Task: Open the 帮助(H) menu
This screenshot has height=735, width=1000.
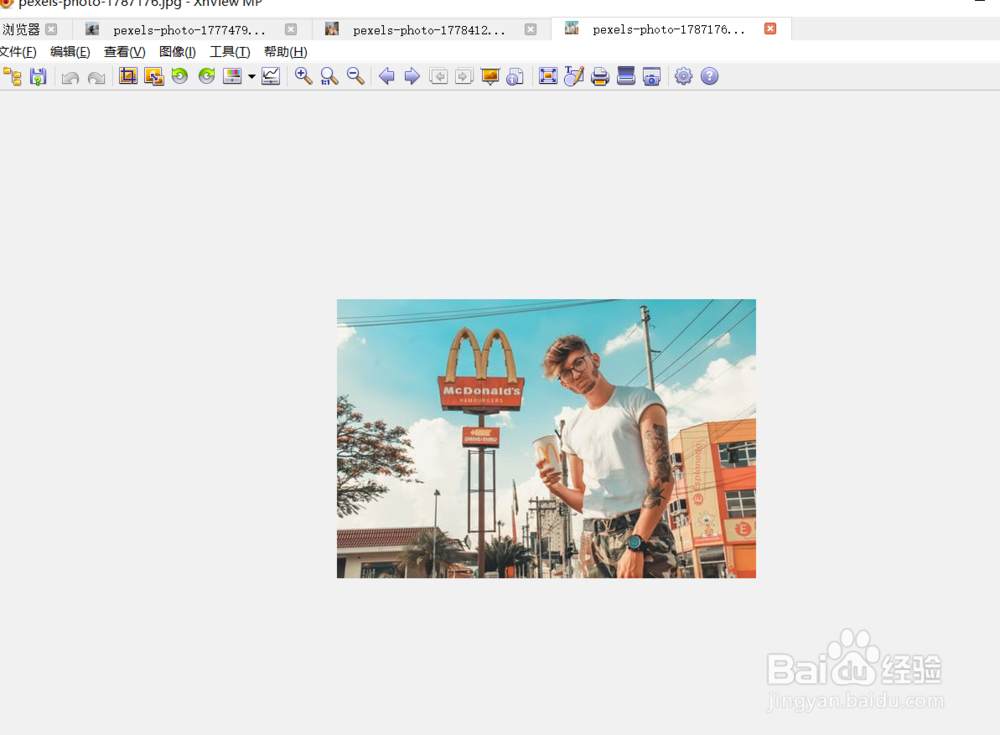Action: pyautogui.click(x=285, y=52)
